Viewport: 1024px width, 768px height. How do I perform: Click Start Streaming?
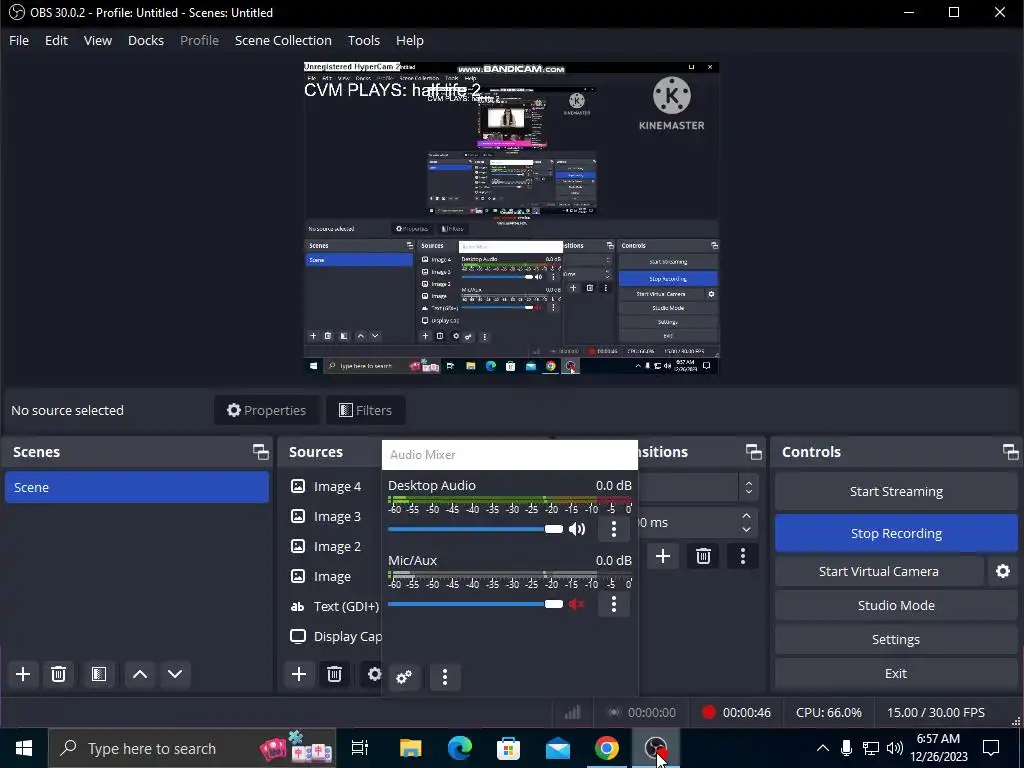896,491
